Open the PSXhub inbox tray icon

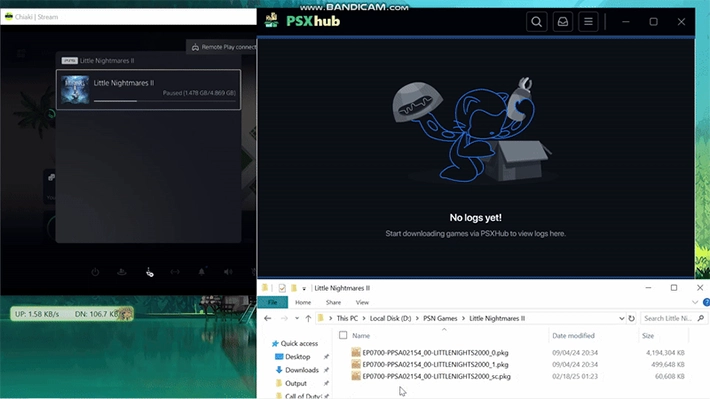tap(562, 22)
